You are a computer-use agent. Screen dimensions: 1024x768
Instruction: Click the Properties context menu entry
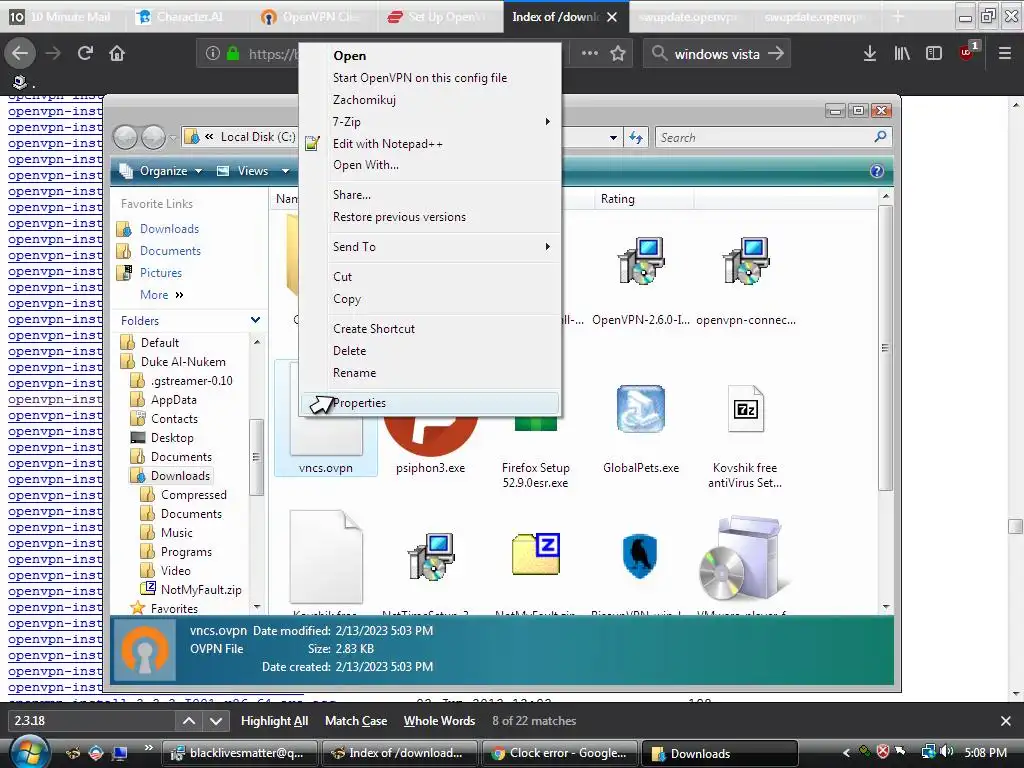[430, 403]
